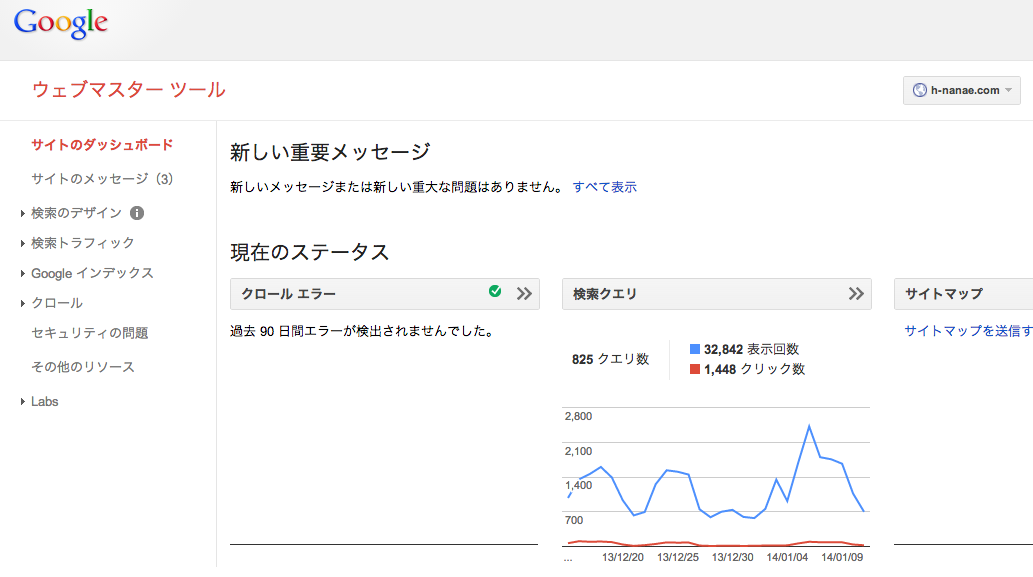Screen dimensions: 1033x577
Task: Open the 検索トラフィック menu item
Action: [x=82, y=243]
